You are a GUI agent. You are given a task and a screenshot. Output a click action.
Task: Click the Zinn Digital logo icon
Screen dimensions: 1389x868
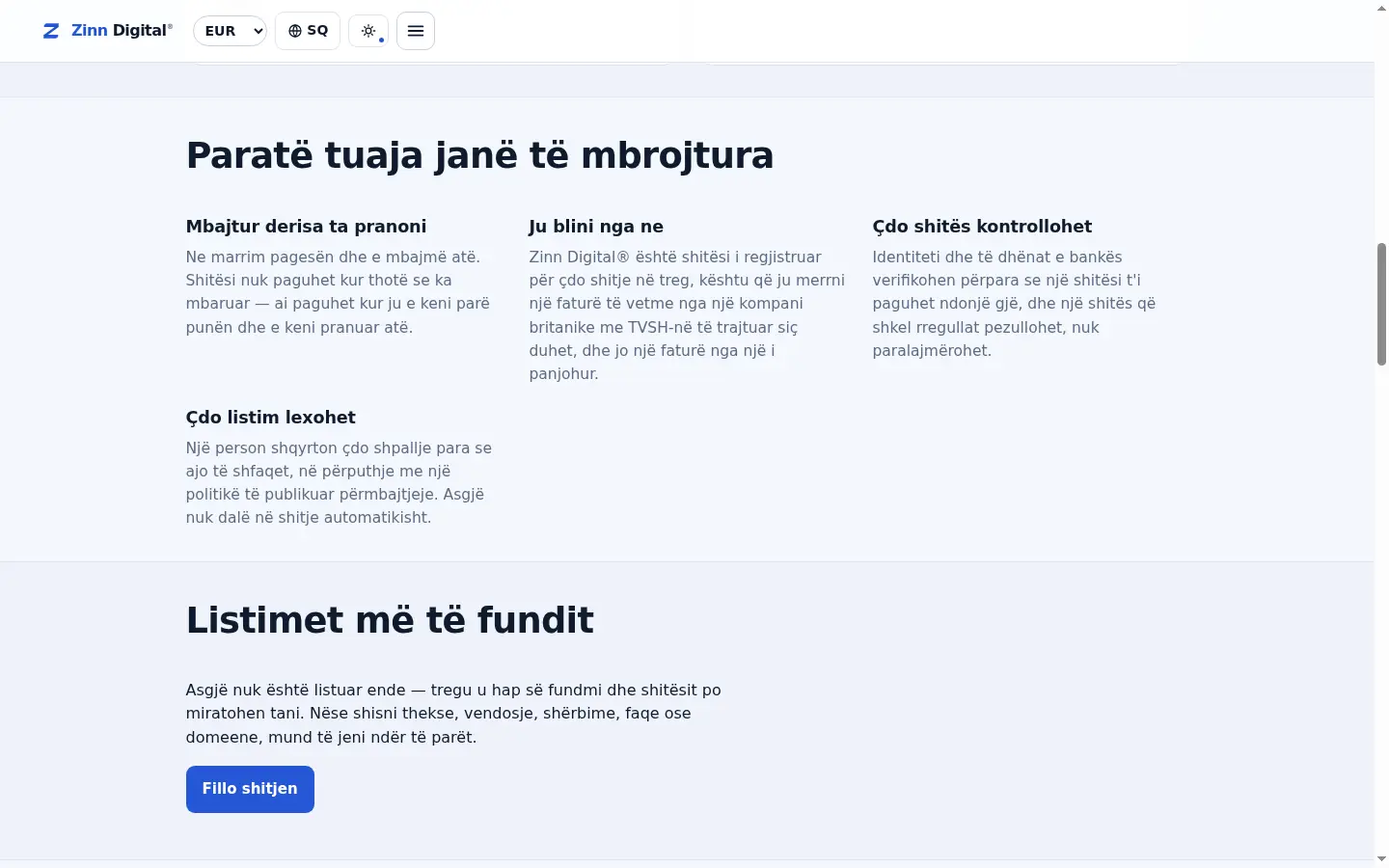pos(51,31)
